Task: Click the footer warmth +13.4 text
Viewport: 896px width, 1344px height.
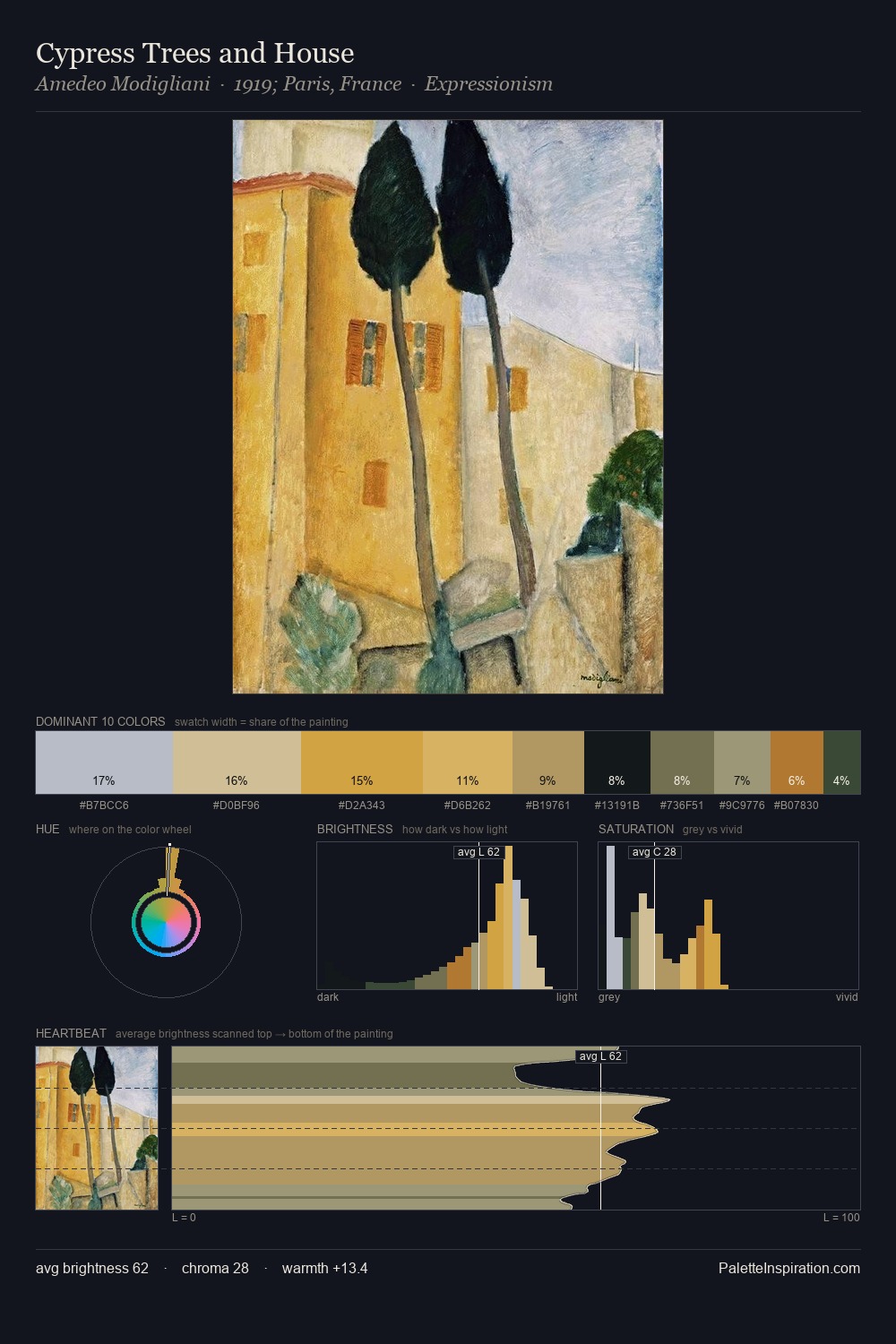Action: coord(324,1268)
